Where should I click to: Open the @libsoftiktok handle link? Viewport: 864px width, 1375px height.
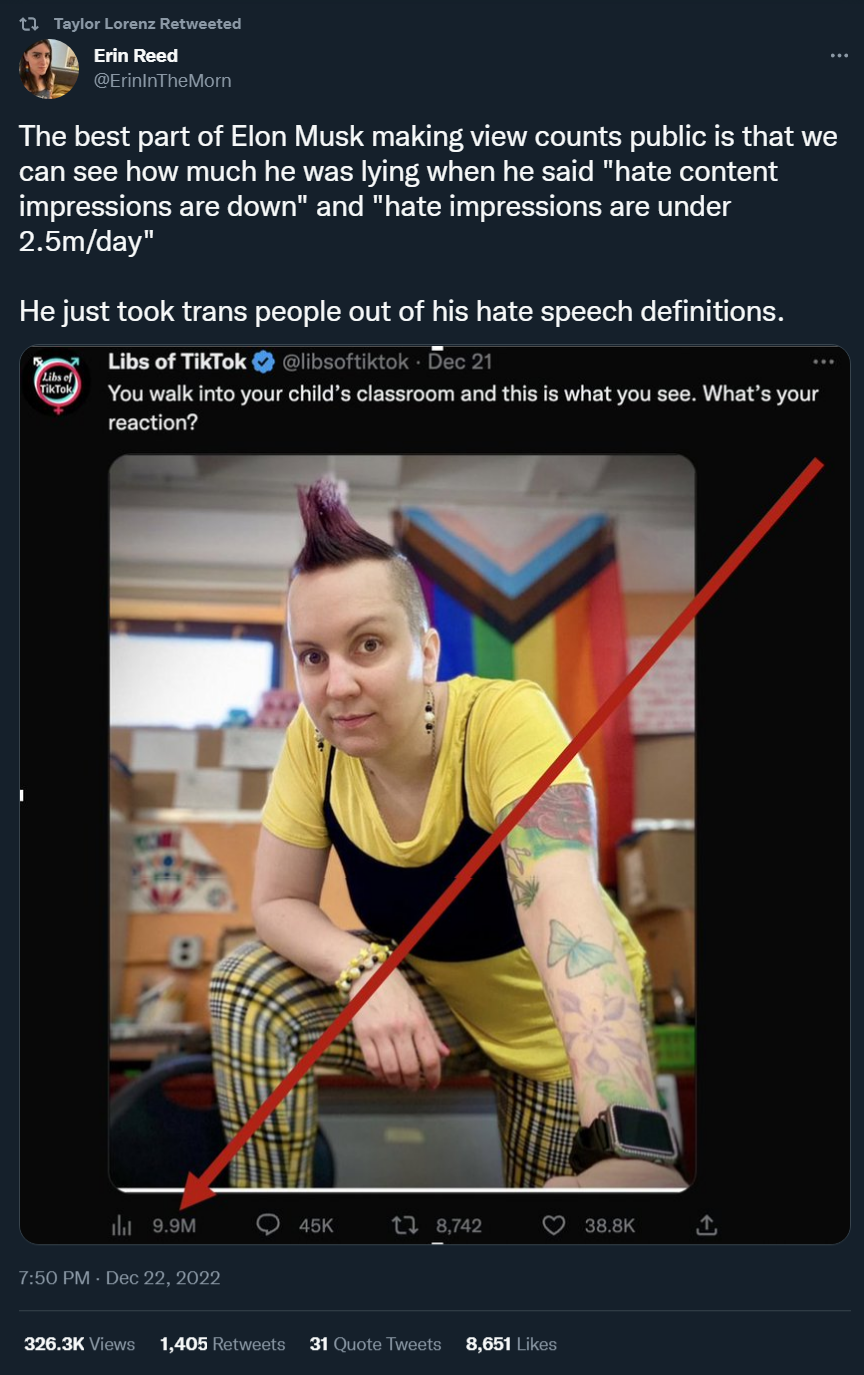pyautogui.click(x=345, y=362)
